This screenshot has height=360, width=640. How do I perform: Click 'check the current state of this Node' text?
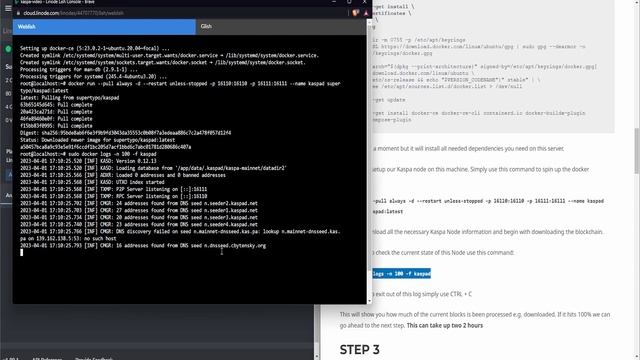pyautogui.click(x=444, y=252)
